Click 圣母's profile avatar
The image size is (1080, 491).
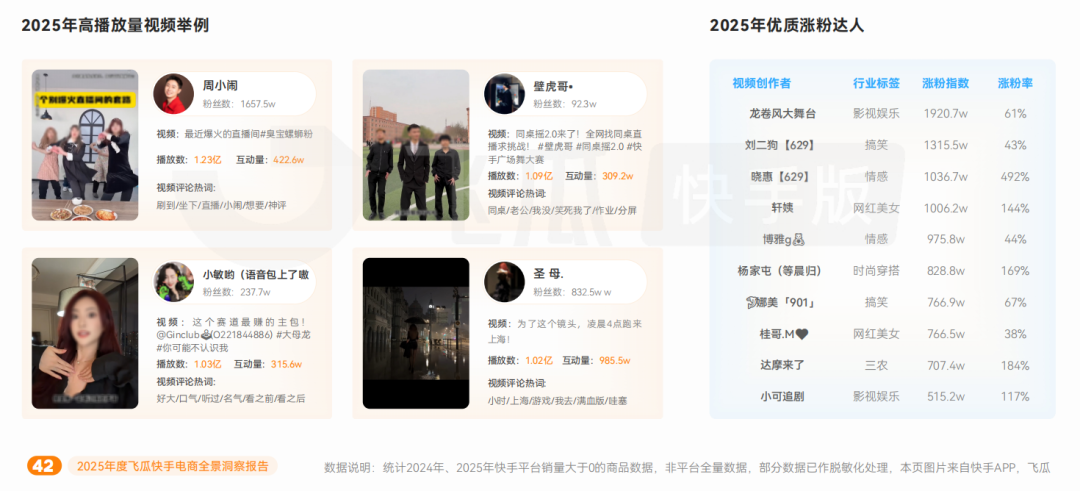point(504,282)
